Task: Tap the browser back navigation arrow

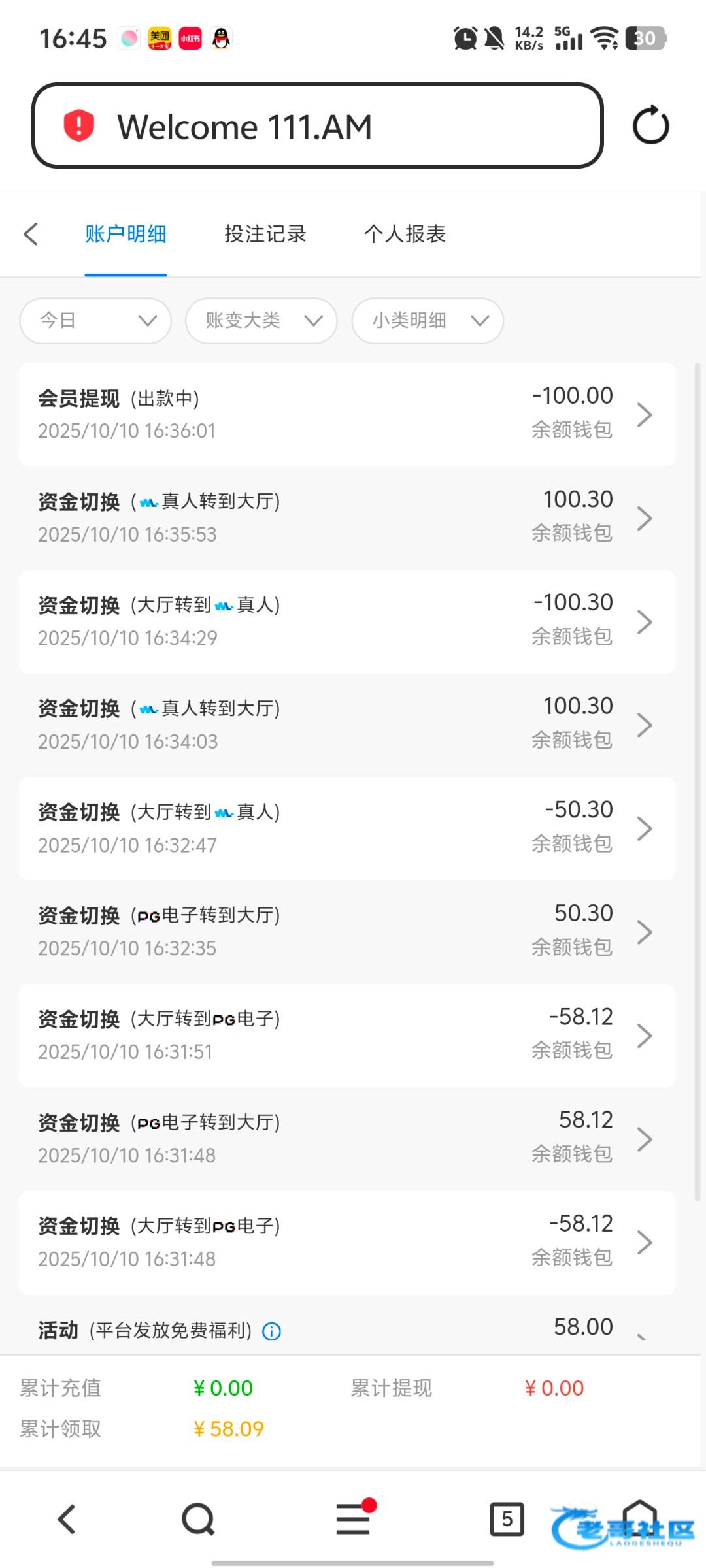Action: click(x=67, y=1519)
